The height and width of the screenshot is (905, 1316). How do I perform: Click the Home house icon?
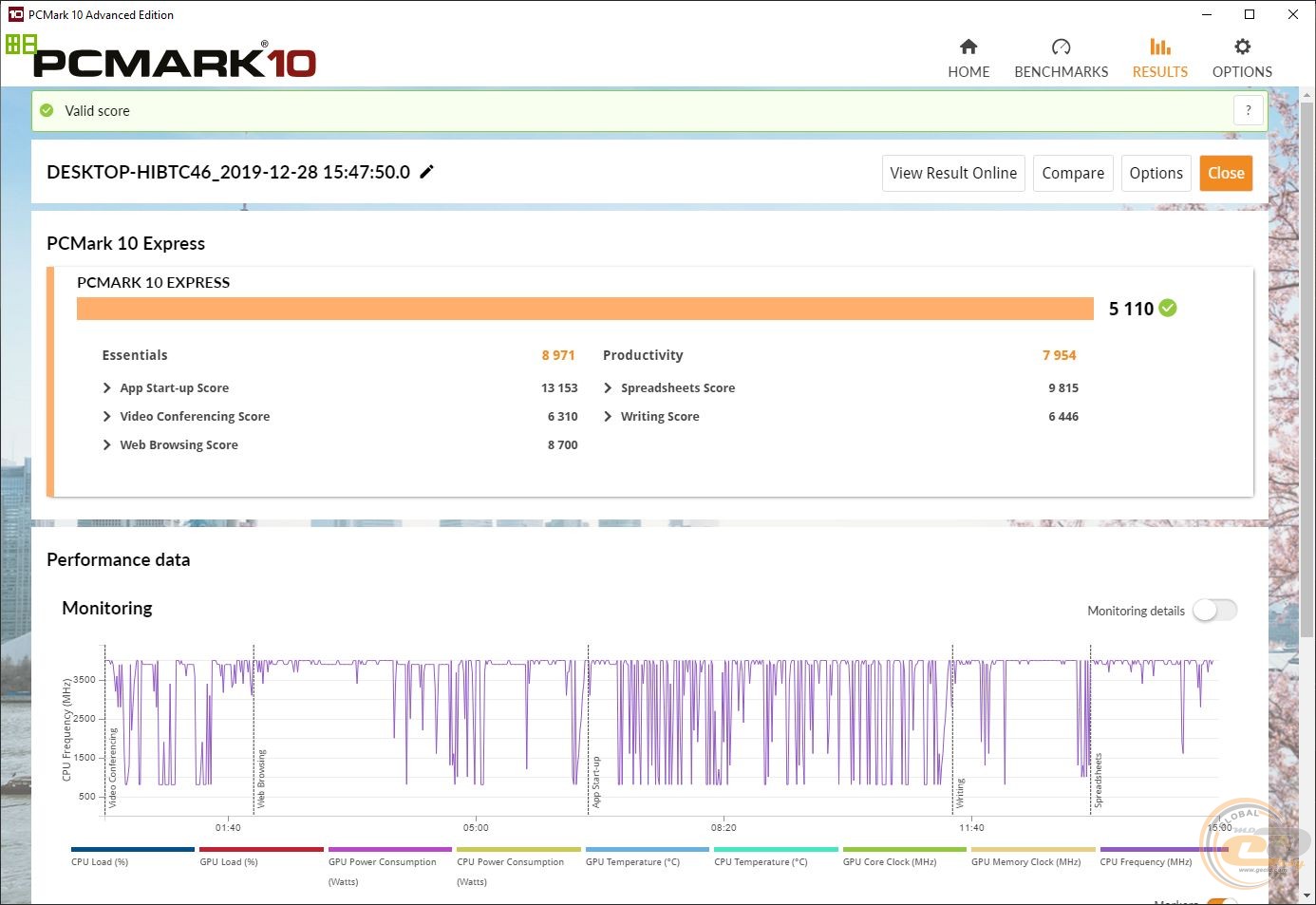tap(968, 47)
